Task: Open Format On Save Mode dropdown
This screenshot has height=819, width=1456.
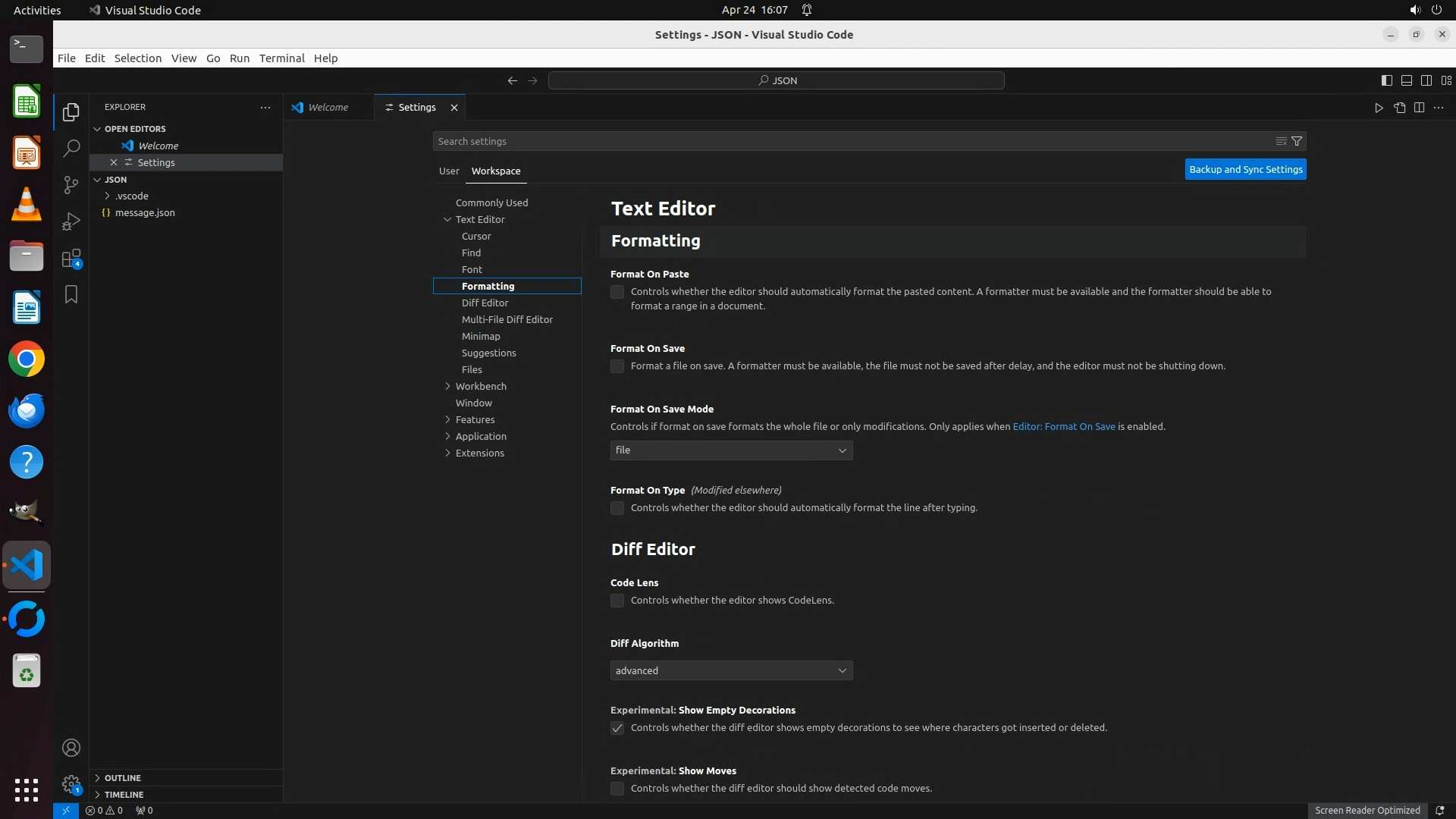Action: point(731,450)
